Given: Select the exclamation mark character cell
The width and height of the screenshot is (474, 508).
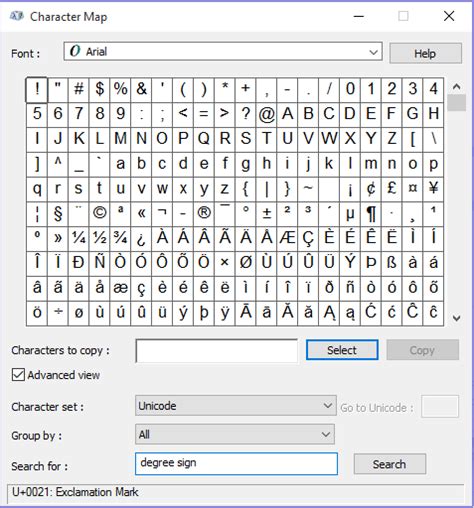Looking at the screenshot, I should point(37,89).
